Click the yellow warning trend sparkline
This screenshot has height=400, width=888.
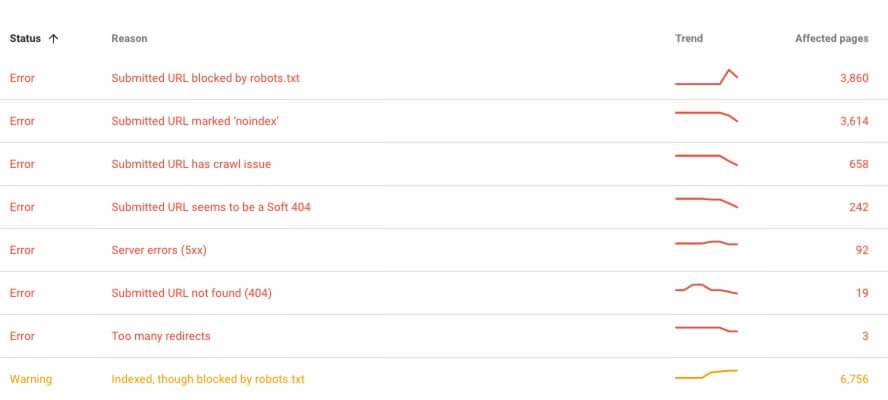706,374
